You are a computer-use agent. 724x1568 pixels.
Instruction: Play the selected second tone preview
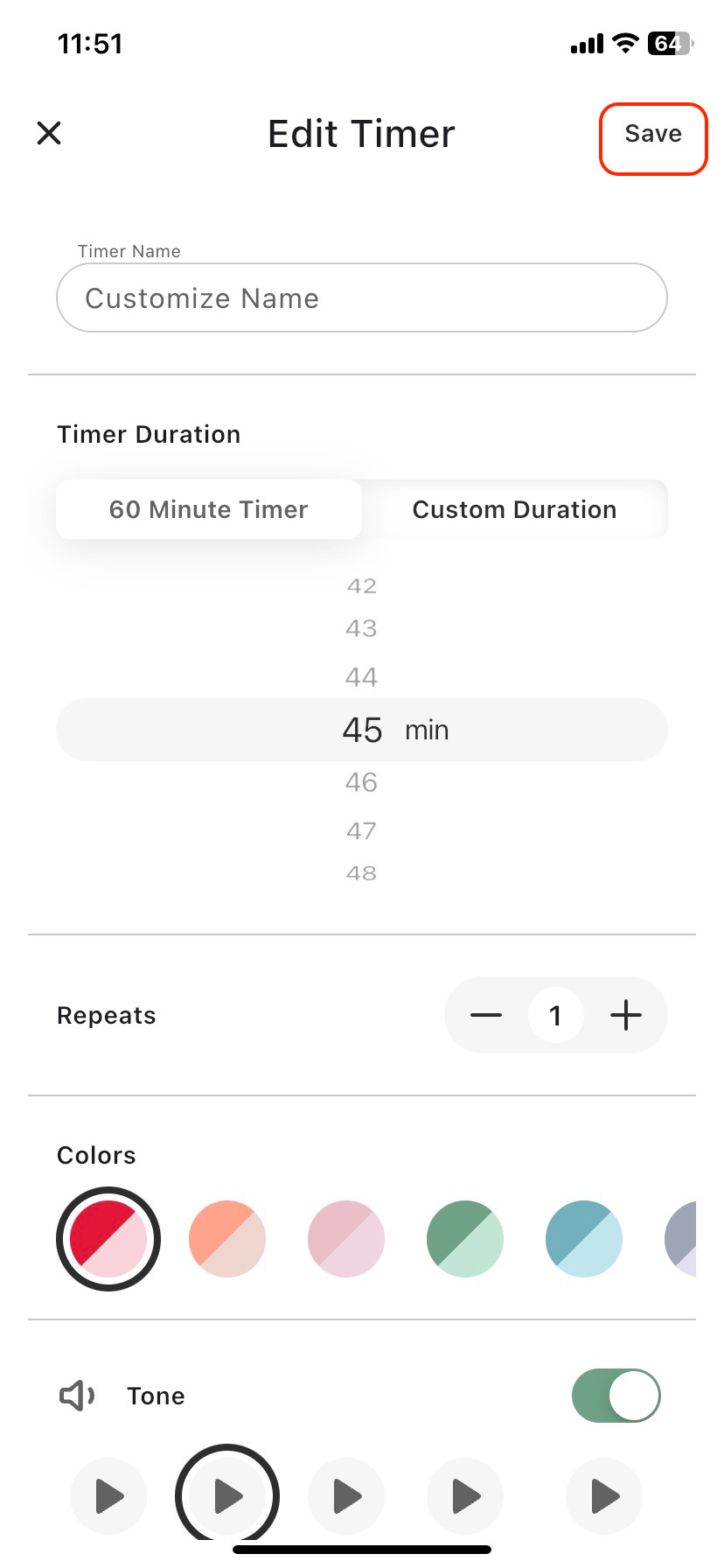pos(227,1496)
